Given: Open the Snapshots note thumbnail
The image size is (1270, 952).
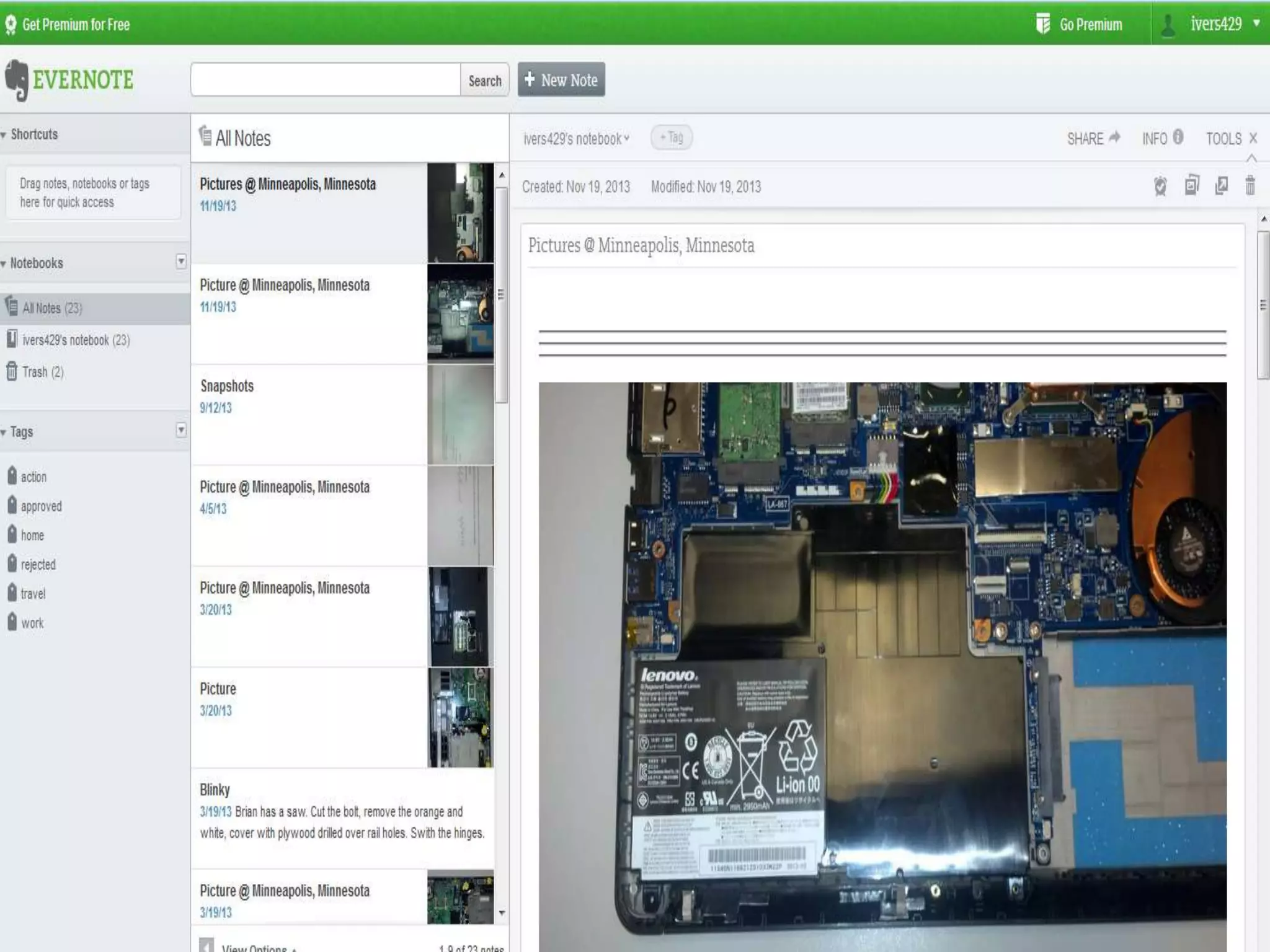Looking at the screenshot, I should point(460,415).
